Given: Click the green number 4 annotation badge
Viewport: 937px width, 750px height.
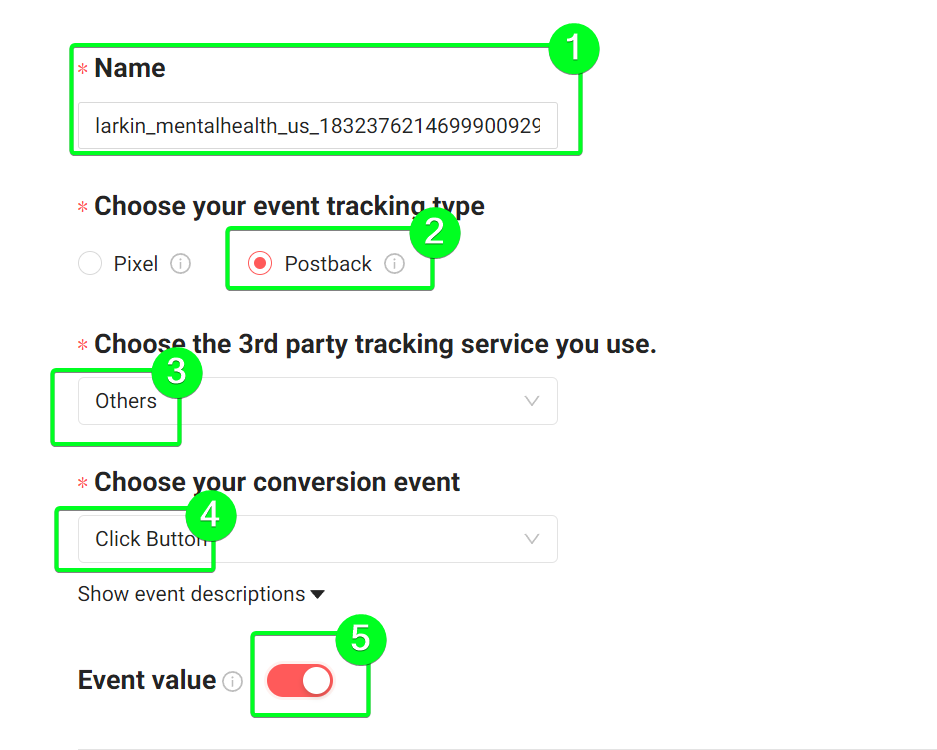Looking at the screenshot, I should point(210,515).
